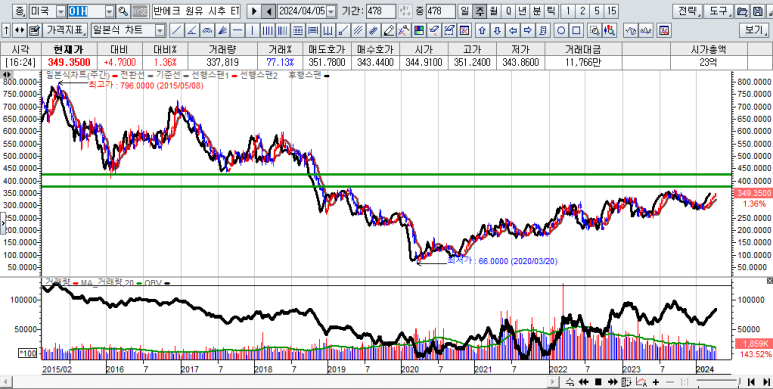Click the 2 interval preset button
Screen dimensions: 773x389
[582, 11]
